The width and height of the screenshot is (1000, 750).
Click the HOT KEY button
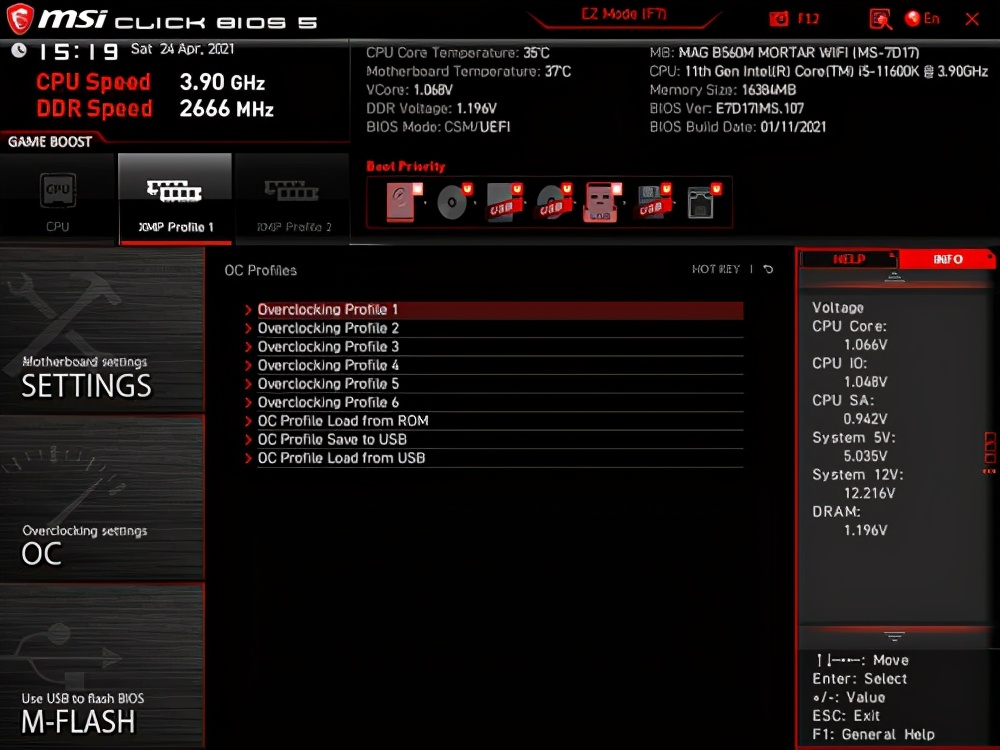point(716,269)
